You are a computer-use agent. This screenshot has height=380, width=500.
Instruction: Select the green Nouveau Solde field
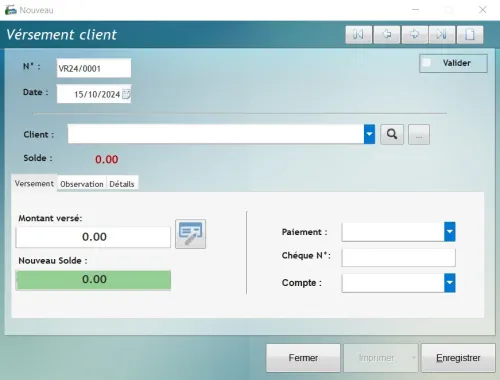(x=93, y=280)
